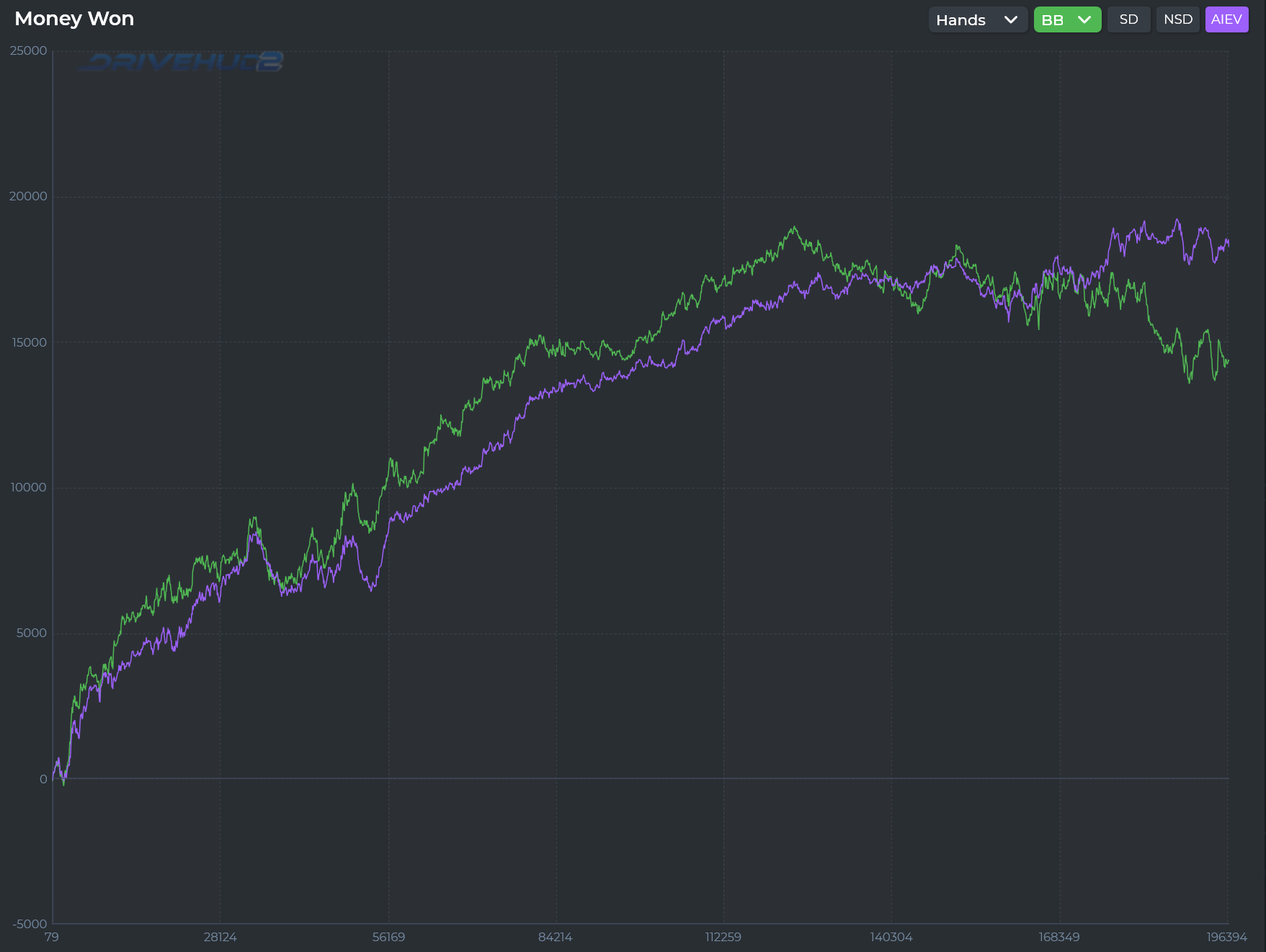Click the 79 label on x-axis
Screen dimensions: 1266x952
pos(50,938)
